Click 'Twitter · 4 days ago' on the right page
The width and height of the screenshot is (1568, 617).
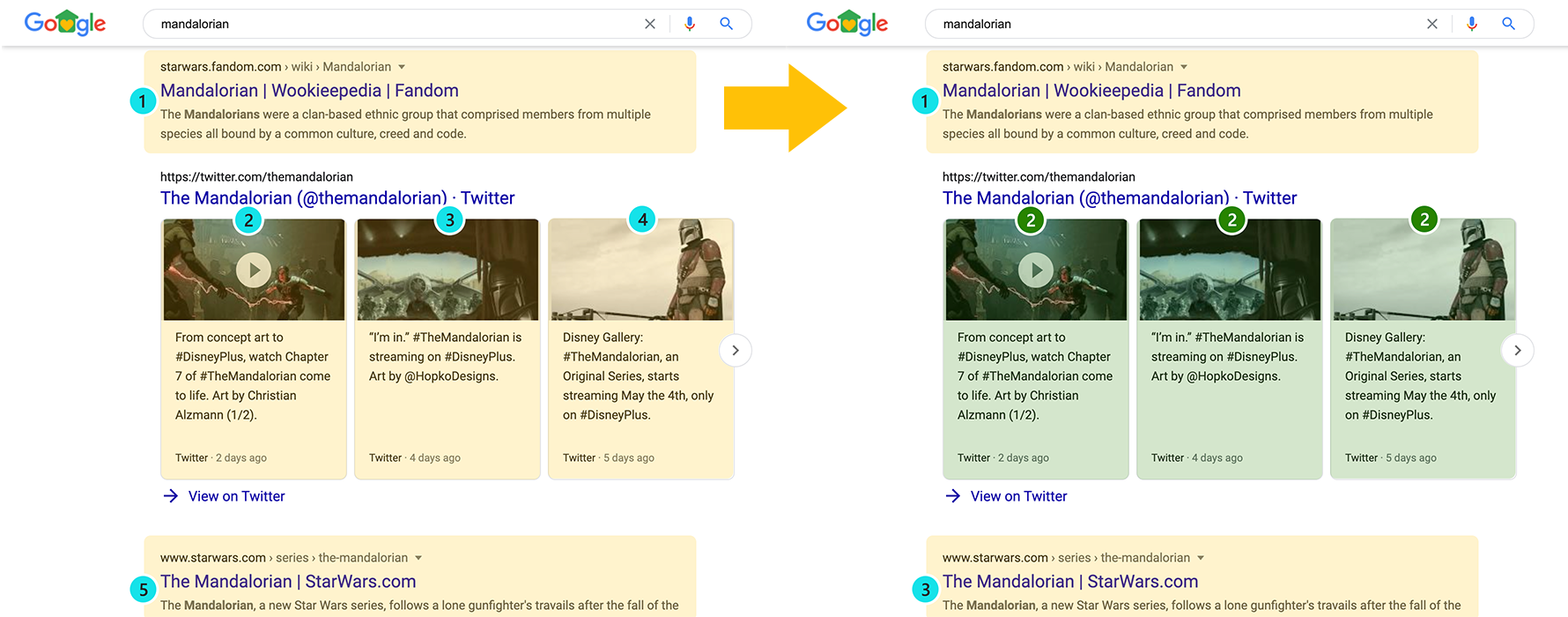[x=1197, y=458]
